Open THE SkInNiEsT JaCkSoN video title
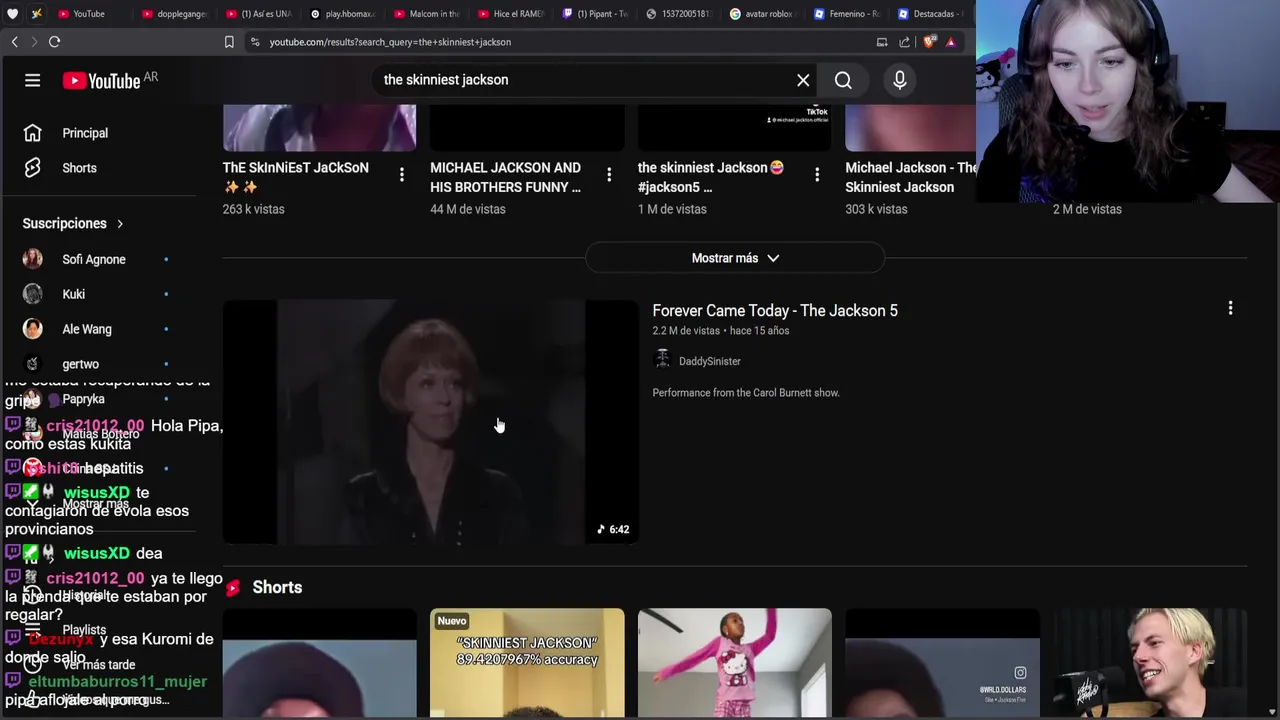 [296, 177]
